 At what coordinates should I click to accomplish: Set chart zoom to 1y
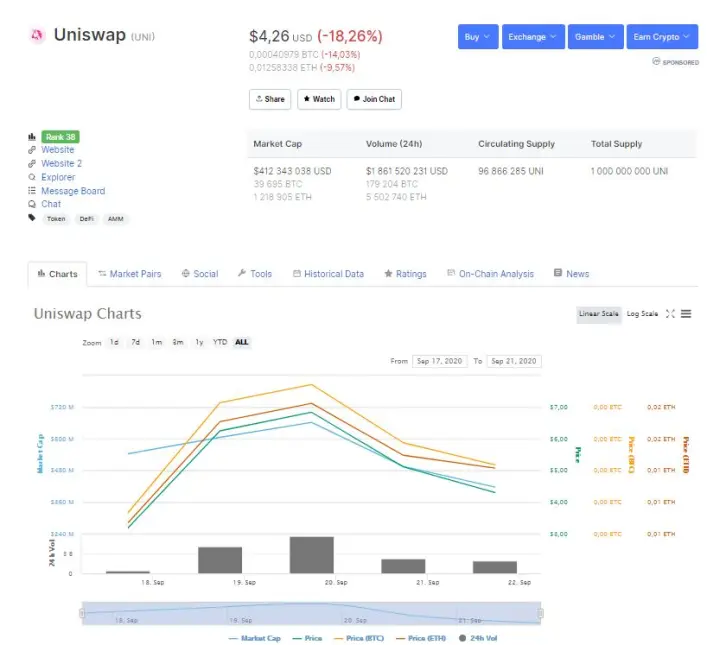coord(199,342)
